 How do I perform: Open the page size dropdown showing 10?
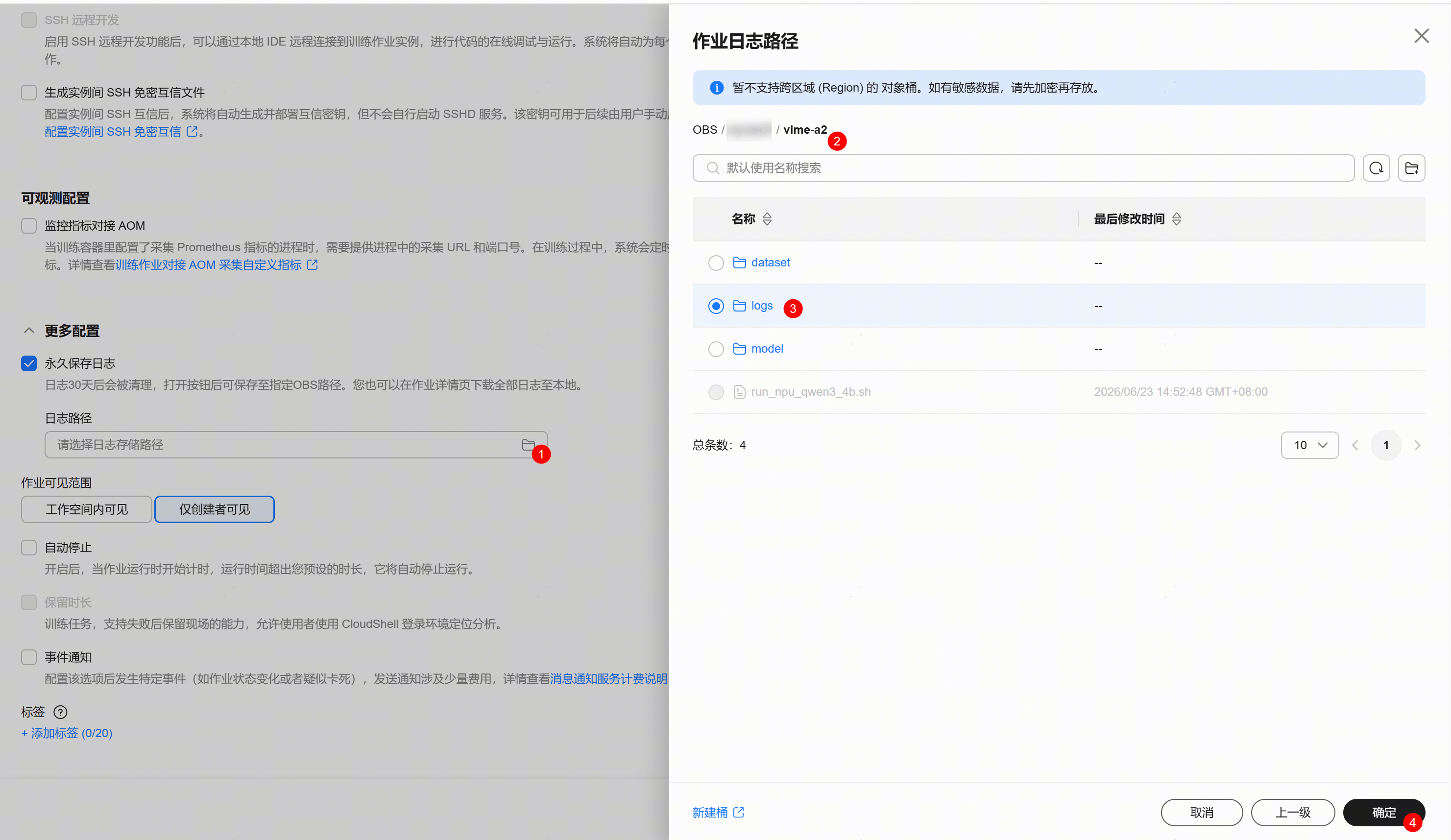point(1309,445)
